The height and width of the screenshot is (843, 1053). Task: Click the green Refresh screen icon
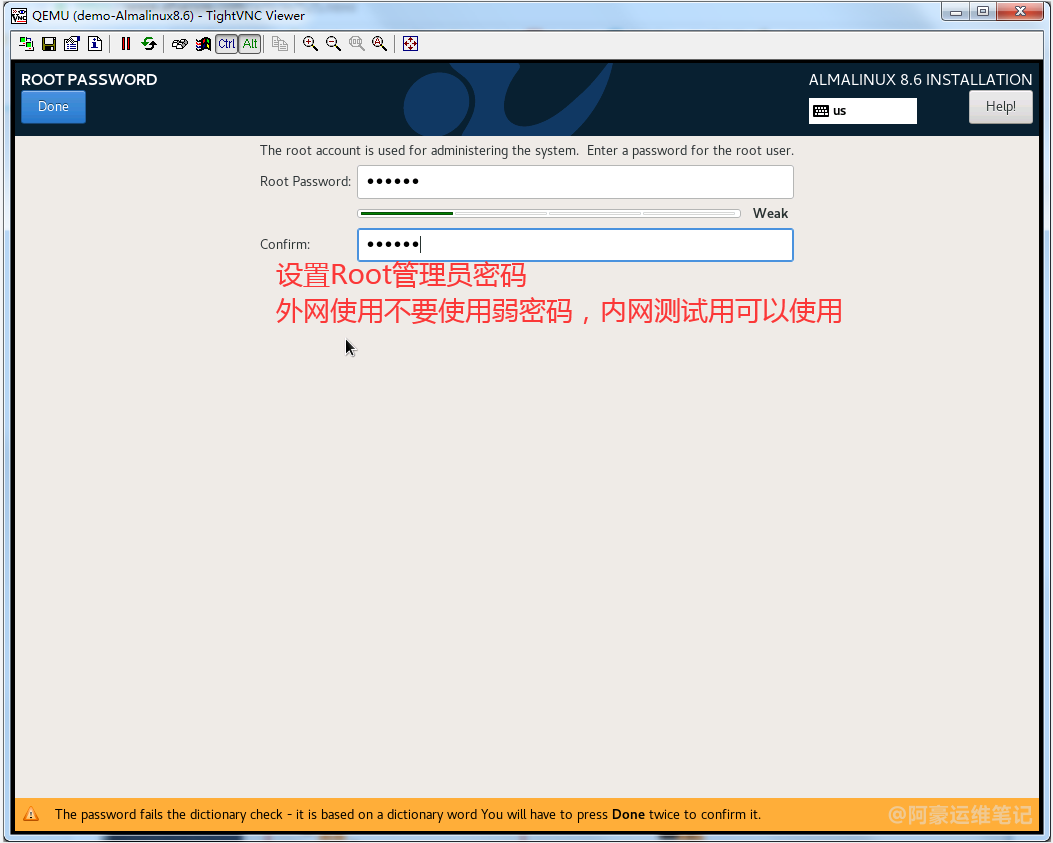[x=148, y=44]
